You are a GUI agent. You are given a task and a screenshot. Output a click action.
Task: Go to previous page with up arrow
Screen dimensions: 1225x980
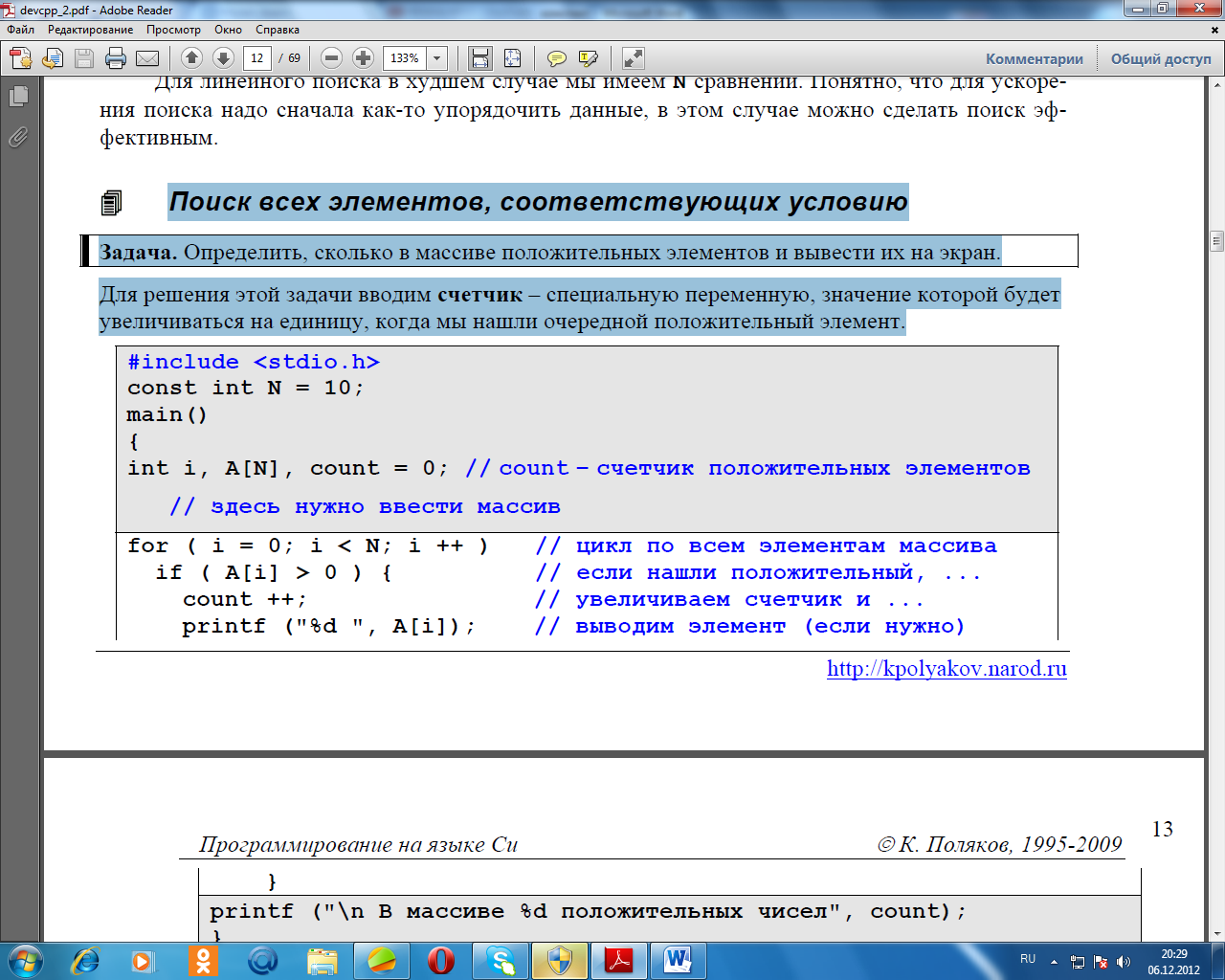coord(191,58)
